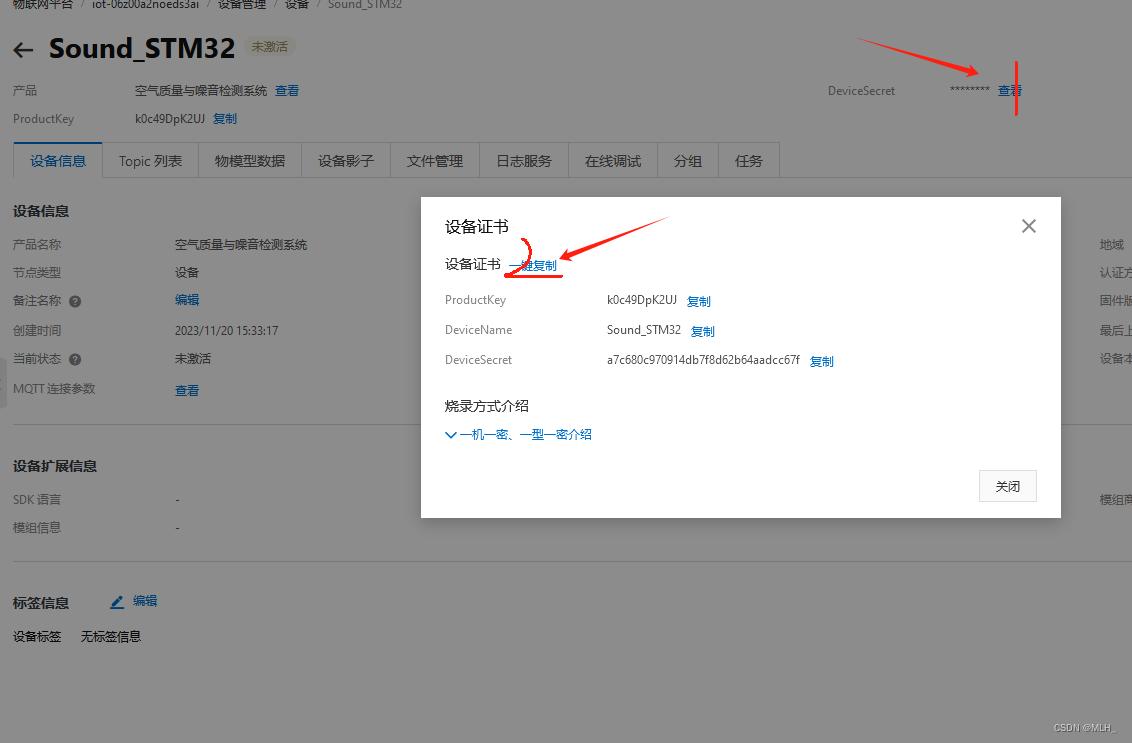Viewport: 1132px width, 743px height.
Task: Click the Sound_STM32 value in the dialog
Action: [643, 330]
